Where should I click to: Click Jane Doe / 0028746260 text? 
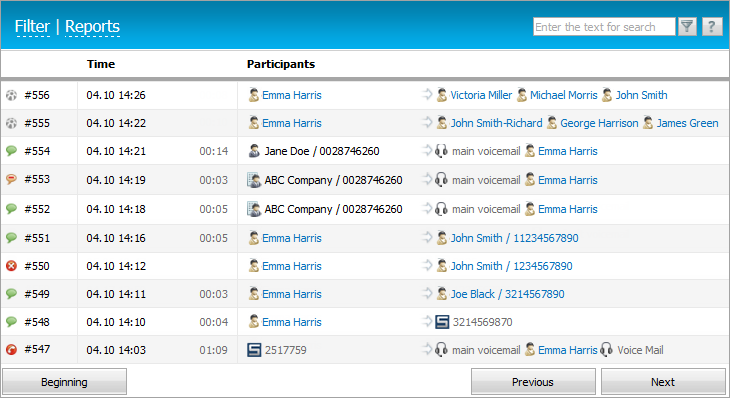tap(322, 151)
